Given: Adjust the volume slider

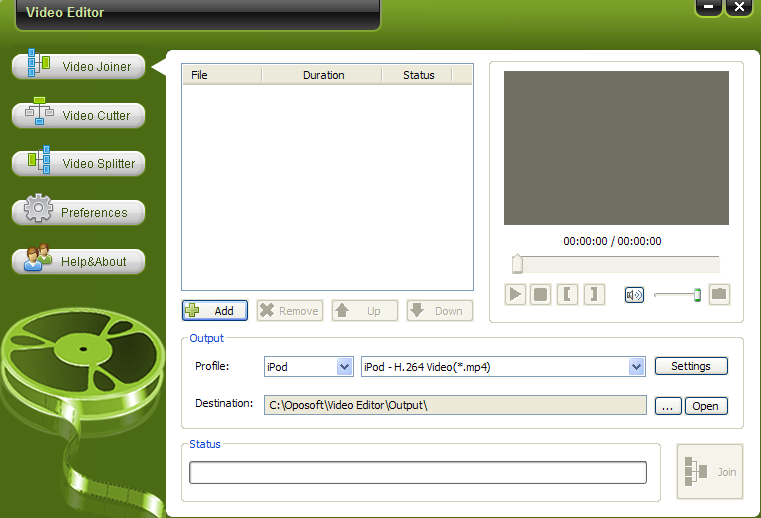Looking at the screenshot, I should coord(697,294).
